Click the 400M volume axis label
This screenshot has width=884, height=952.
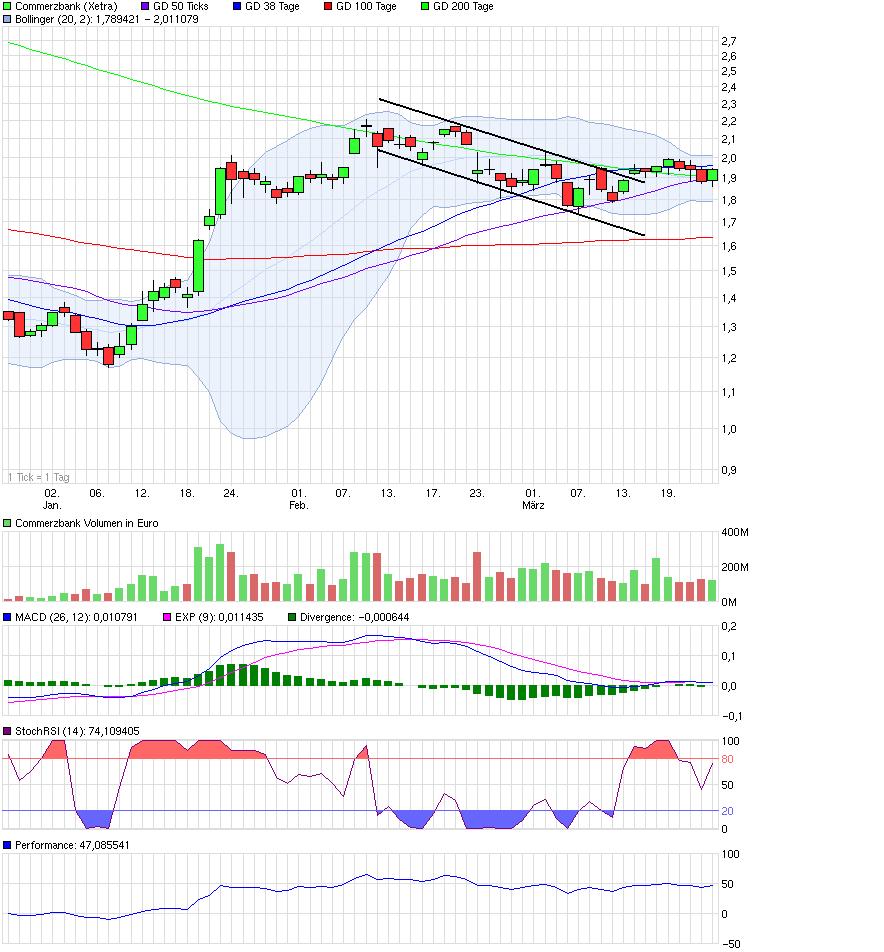click(735, 532)
